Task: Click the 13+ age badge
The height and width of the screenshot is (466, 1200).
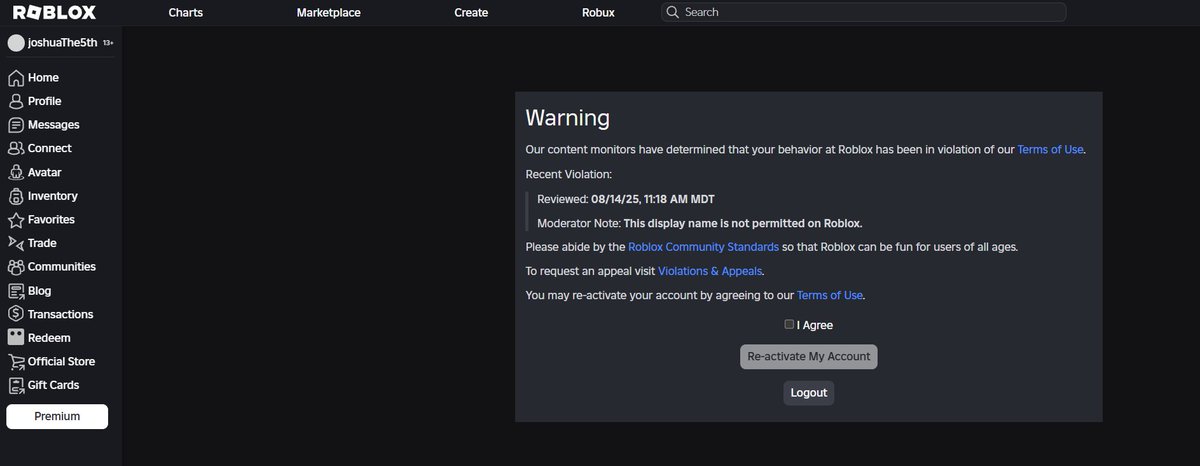Action: (x=108, y=44)
